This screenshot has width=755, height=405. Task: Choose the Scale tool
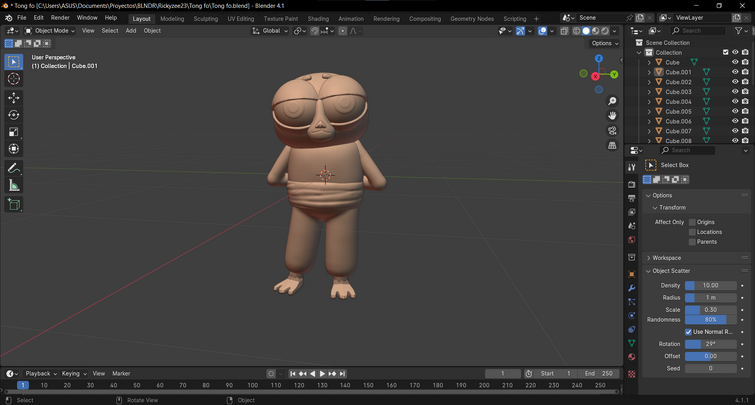click(13, 132)
